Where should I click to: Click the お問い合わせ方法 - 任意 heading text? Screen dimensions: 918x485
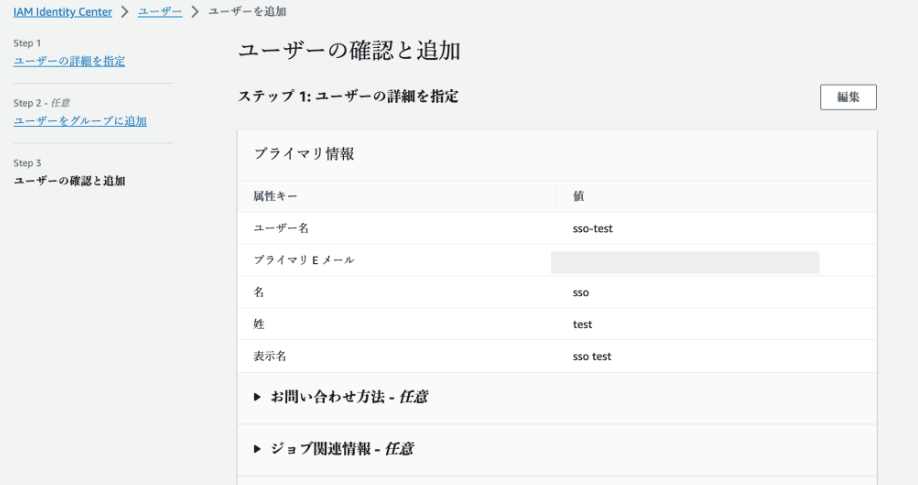coord(349,397)
